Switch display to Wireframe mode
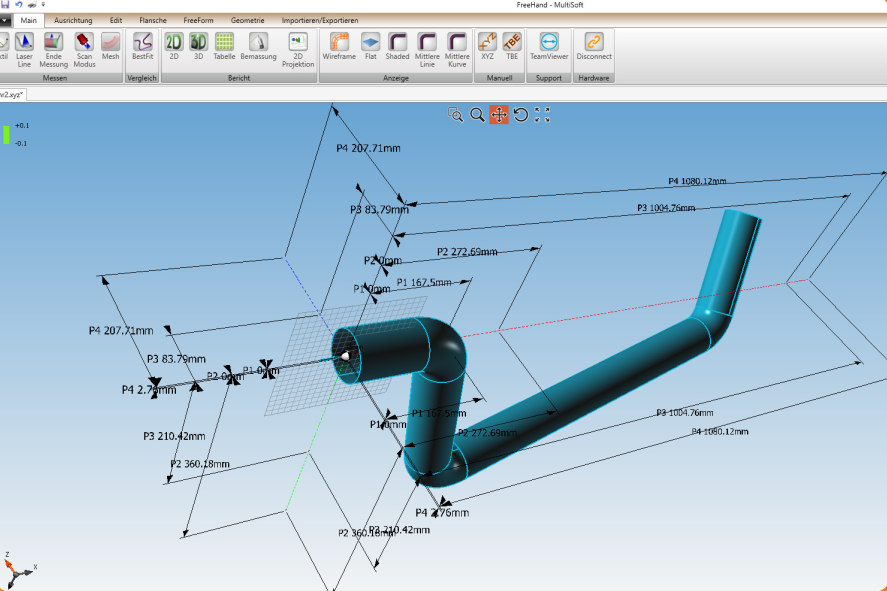 339,47
